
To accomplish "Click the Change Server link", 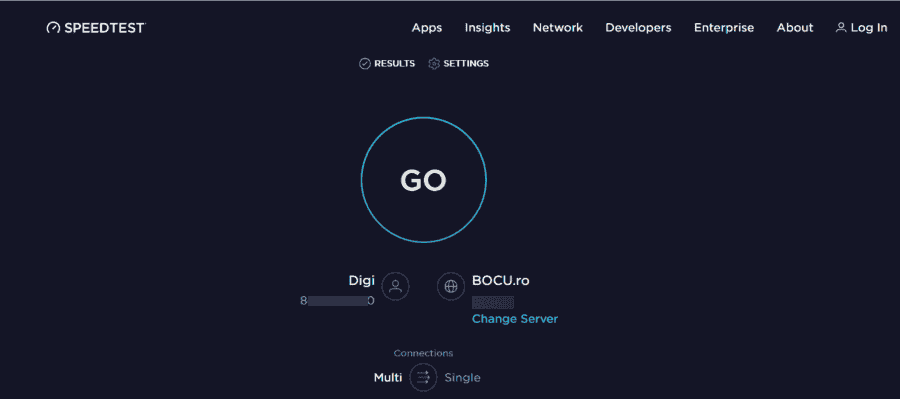I will [x=515, y=319].
